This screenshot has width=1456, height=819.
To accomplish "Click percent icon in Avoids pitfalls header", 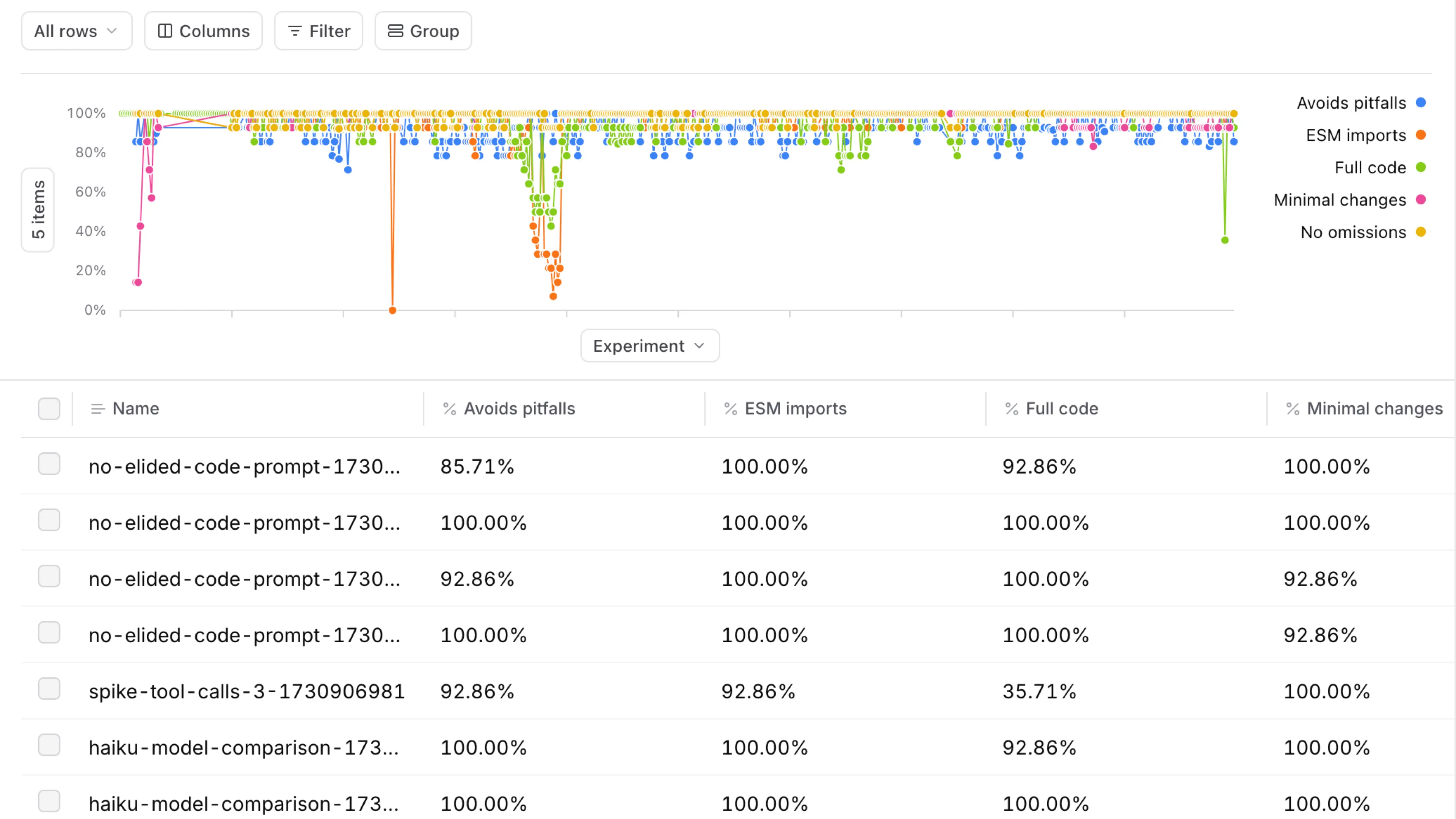I will (x=449, y=409).
